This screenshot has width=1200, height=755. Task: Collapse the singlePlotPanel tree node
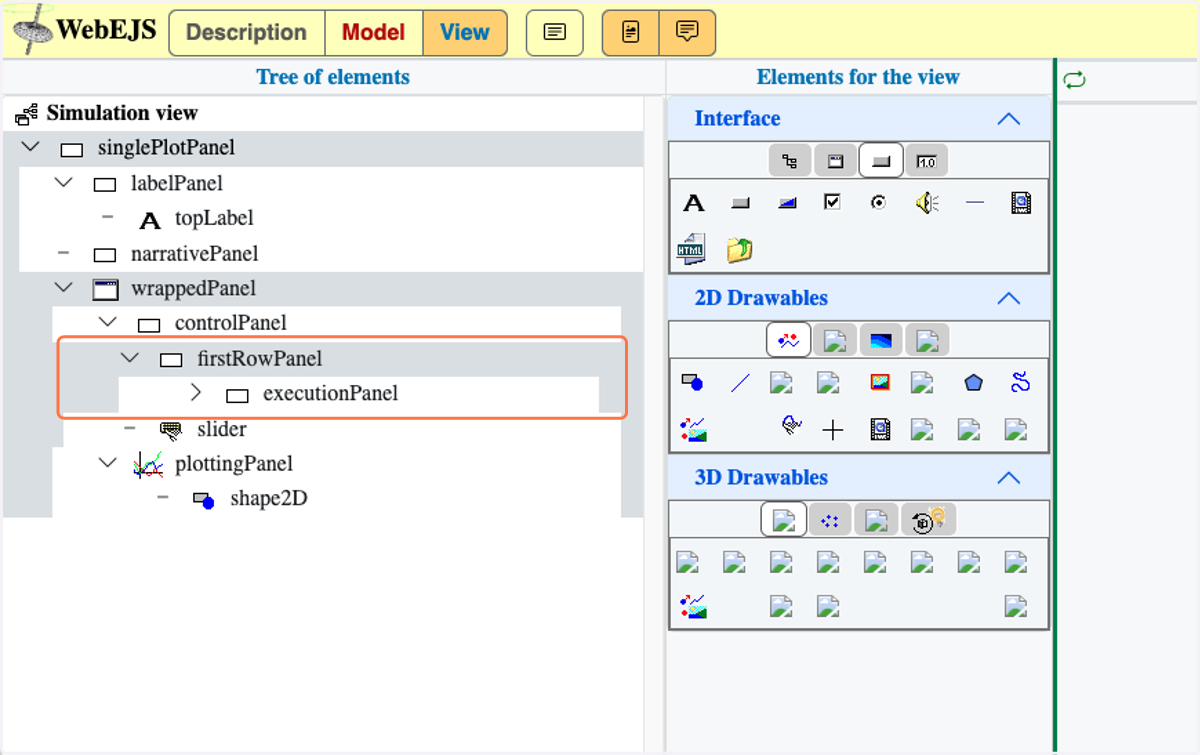click(x=31, y=148)
